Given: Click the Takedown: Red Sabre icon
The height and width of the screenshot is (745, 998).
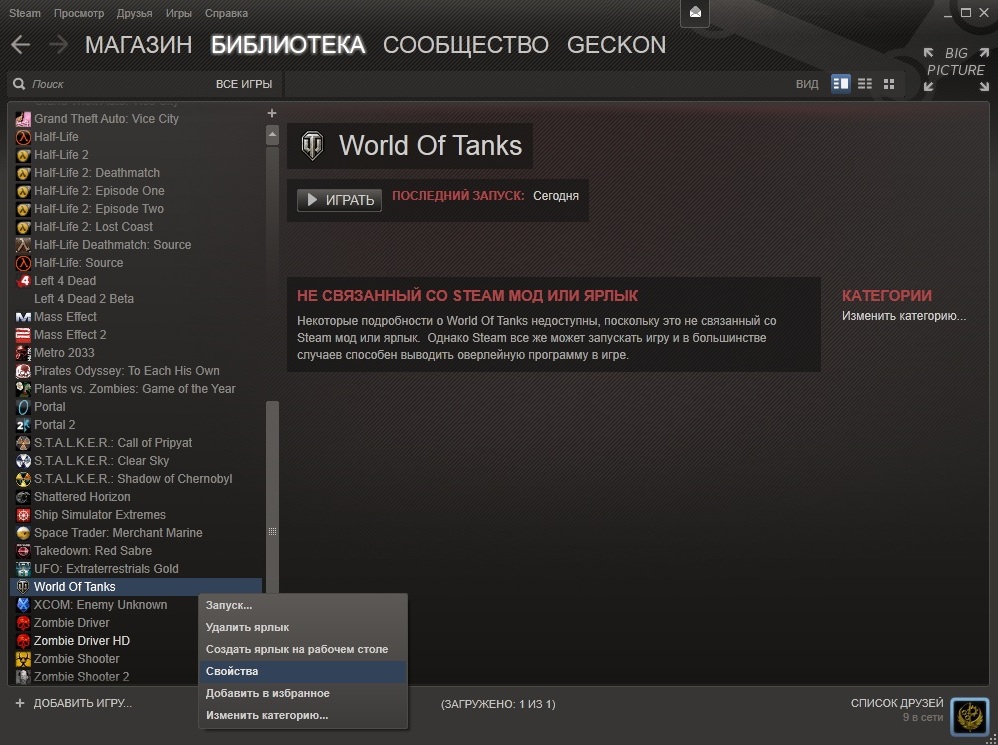Looking at the screenshot, I should click(x=23, y=551).
